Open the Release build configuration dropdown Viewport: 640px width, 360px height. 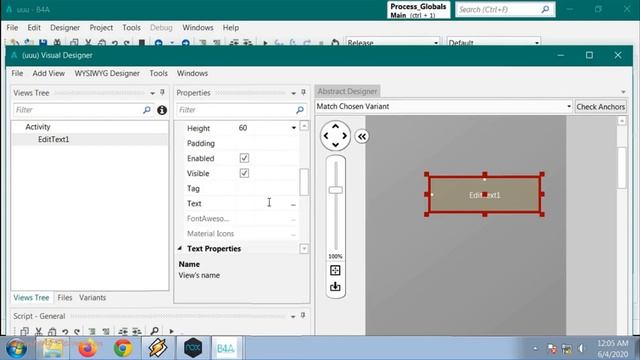(x=436, y=42)
